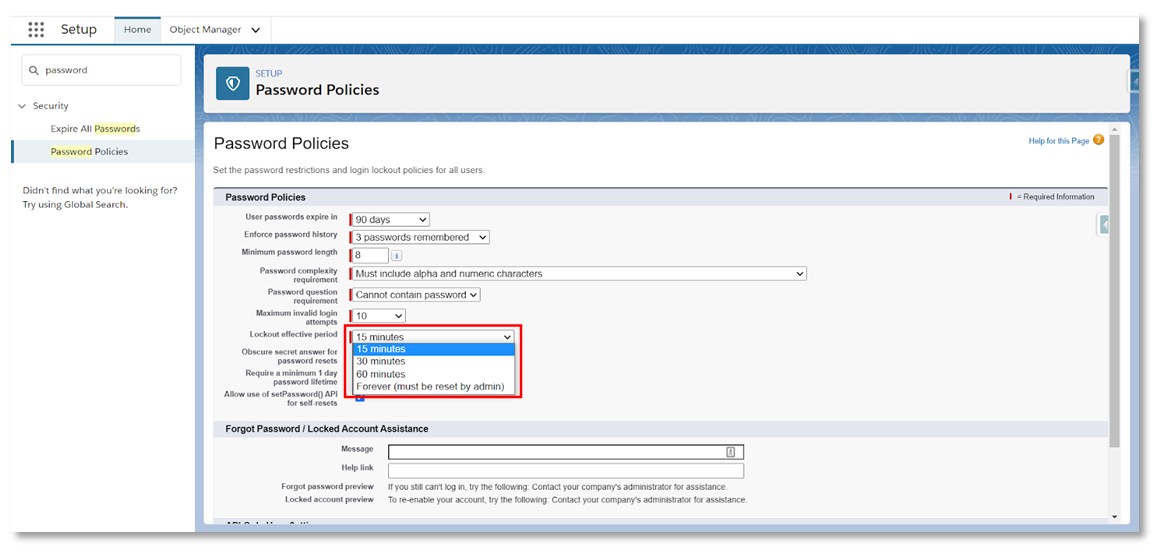This screenshot has width=1156, height=553.
Task: Choose Forever (must be reset by admin)
Action: (x=434, y=386)
